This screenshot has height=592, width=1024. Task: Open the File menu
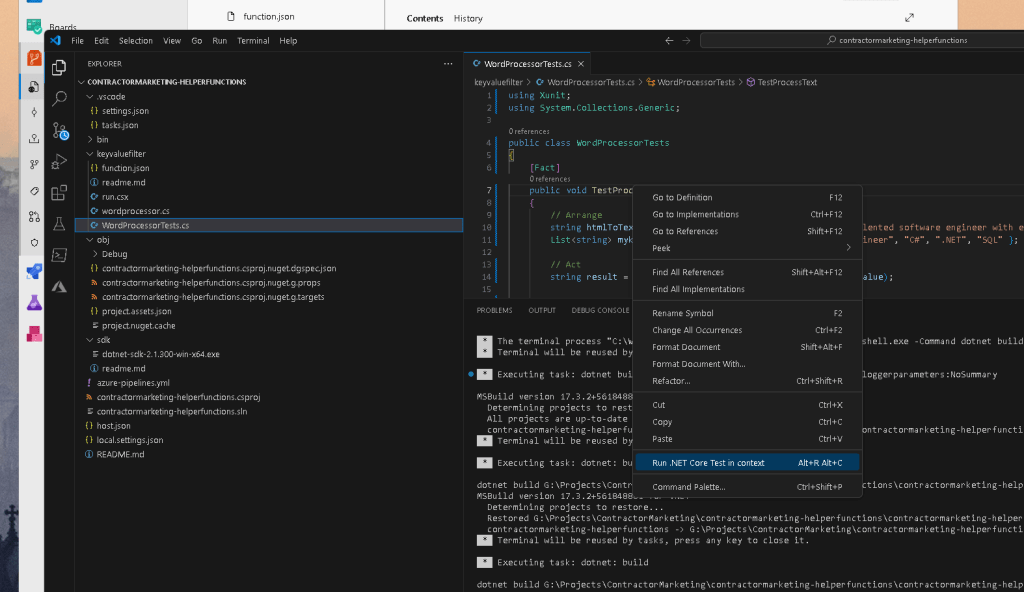point(77,41)
